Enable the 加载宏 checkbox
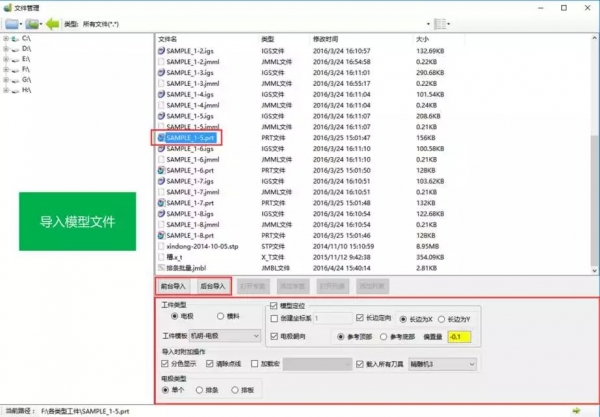 (x=254, y=364)
